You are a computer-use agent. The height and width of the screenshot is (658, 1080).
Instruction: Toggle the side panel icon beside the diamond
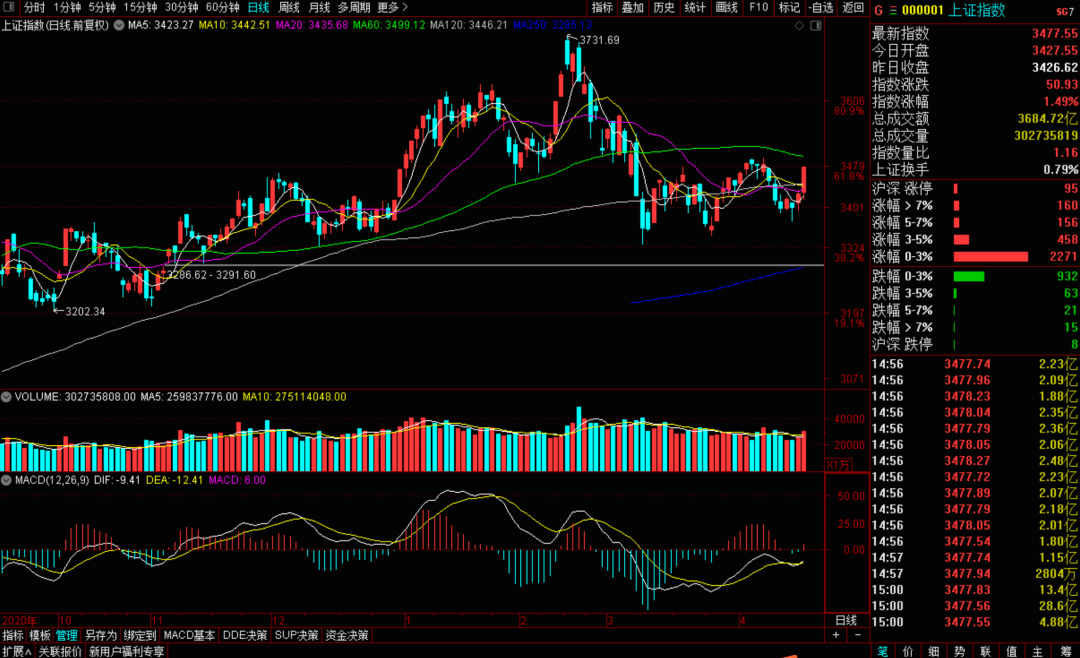[816, 25]
